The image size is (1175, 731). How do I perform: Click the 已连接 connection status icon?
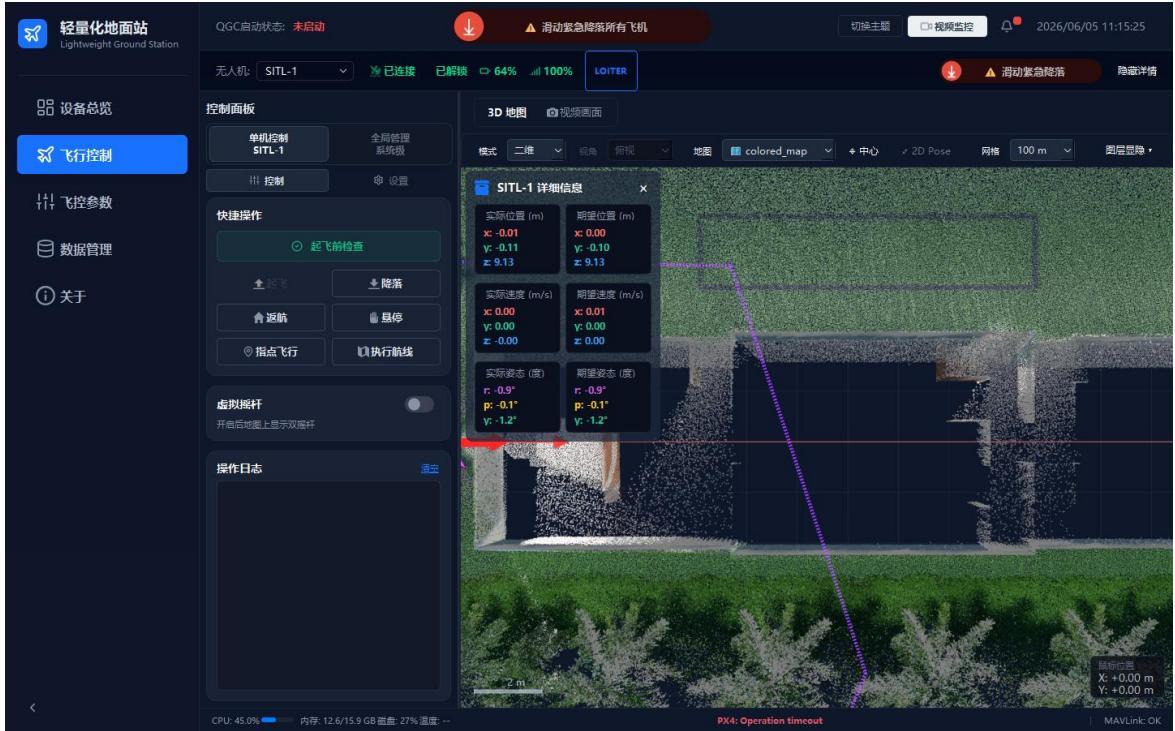(375, 71)
